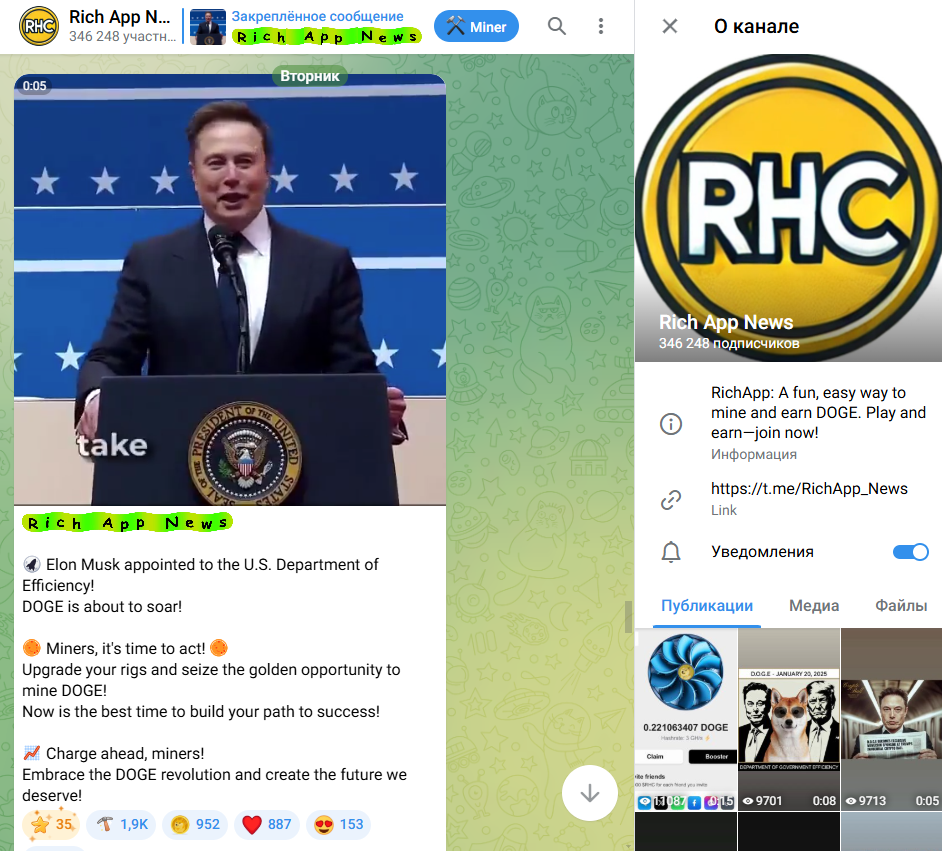Click the Вторник date badge
Screen dimensions: 942x851
309,76
